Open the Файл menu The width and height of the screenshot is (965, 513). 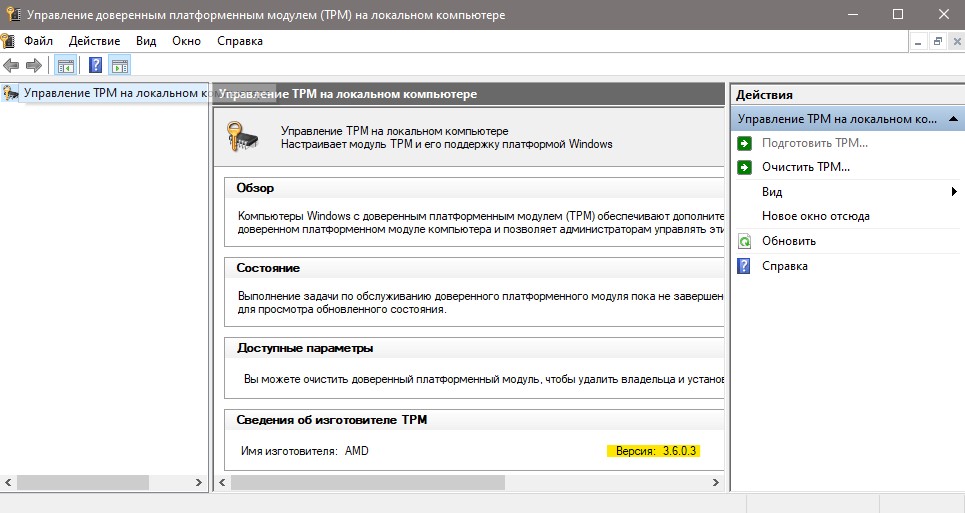coord(38,41)
